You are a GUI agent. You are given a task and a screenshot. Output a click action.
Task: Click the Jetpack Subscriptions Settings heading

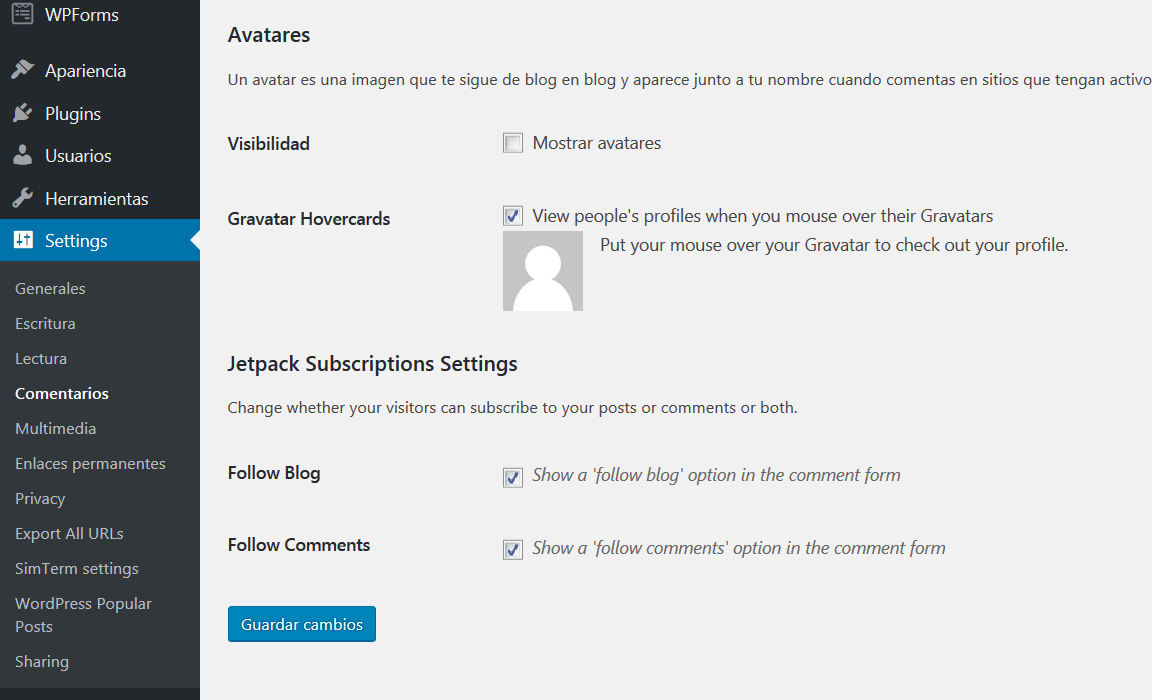pos(372,364)
